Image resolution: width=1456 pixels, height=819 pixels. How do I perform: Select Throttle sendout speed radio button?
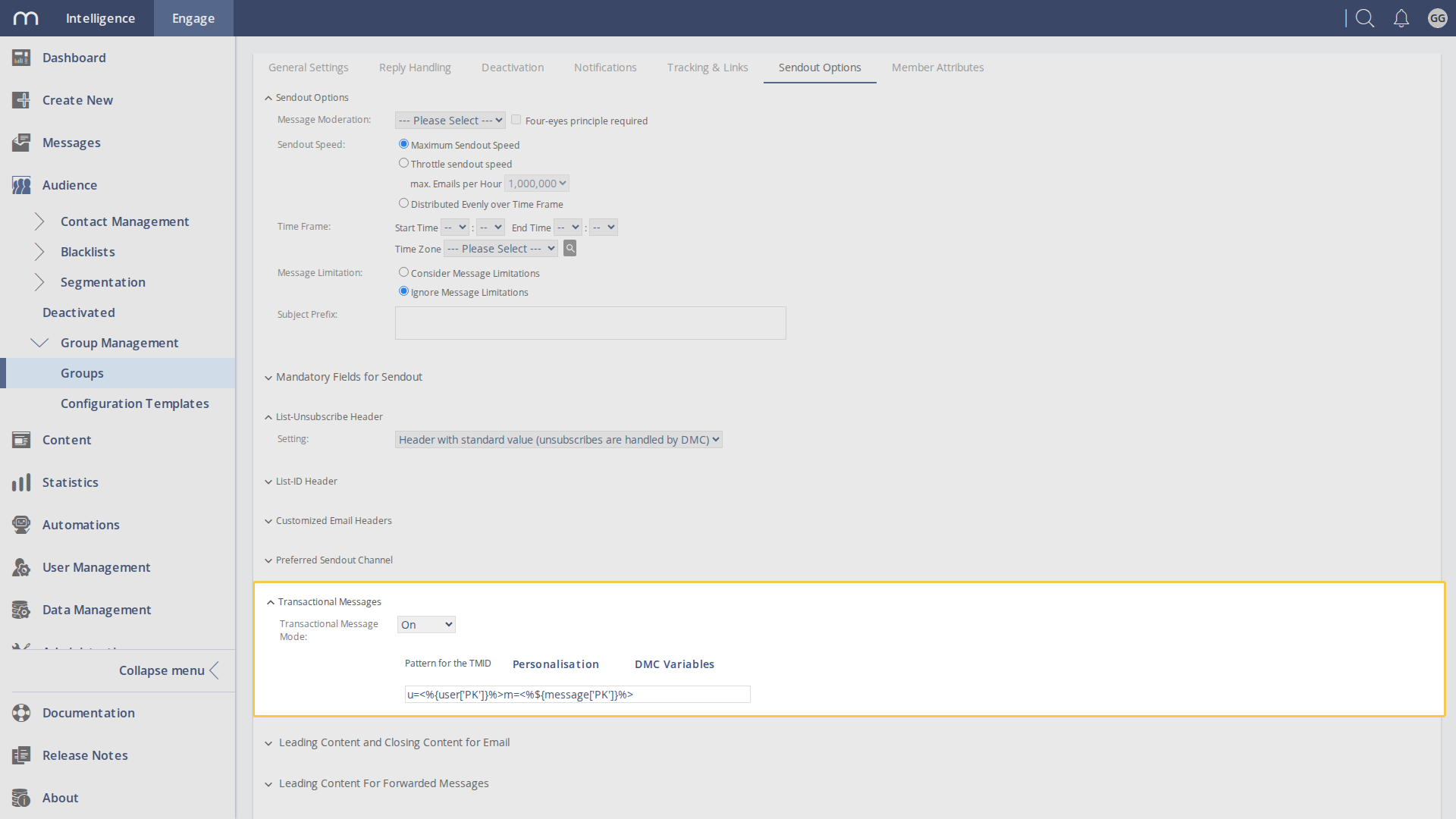(x=403, y=163)
